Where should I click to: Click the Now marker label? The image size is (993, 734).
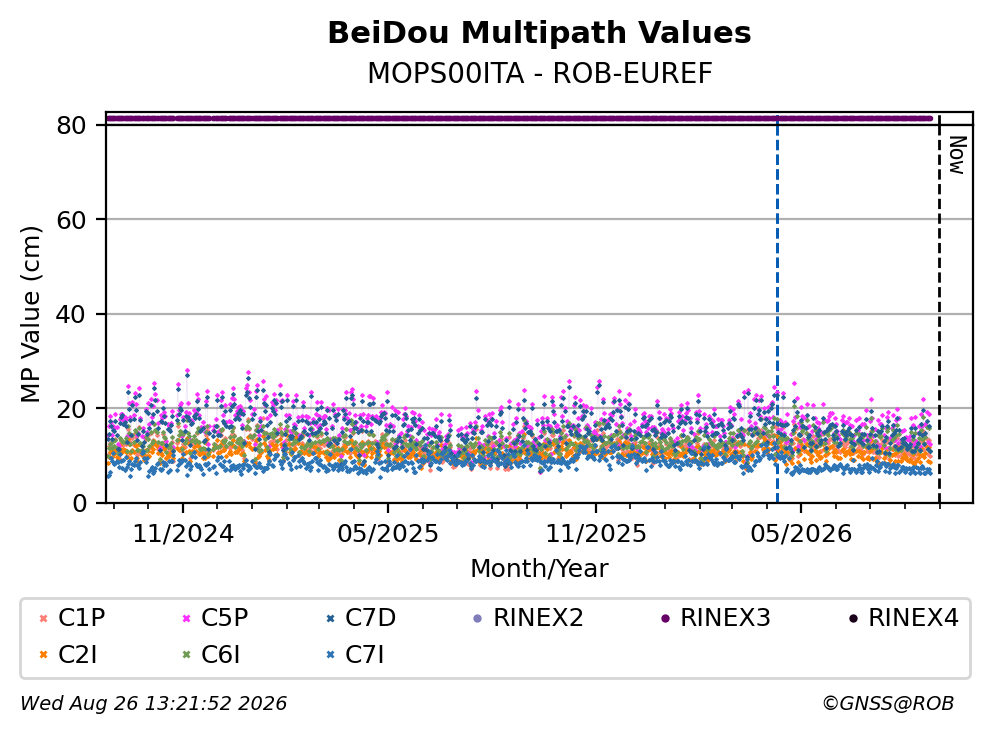click(957, 155)
